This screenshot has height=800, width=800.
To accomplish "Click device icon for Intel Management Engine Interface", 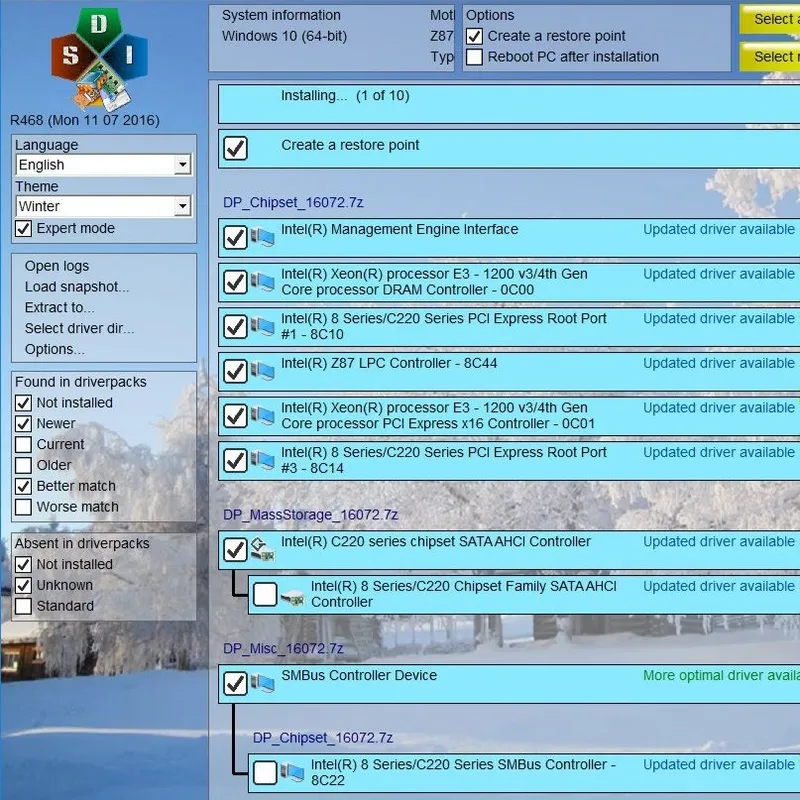I will 263,238.
